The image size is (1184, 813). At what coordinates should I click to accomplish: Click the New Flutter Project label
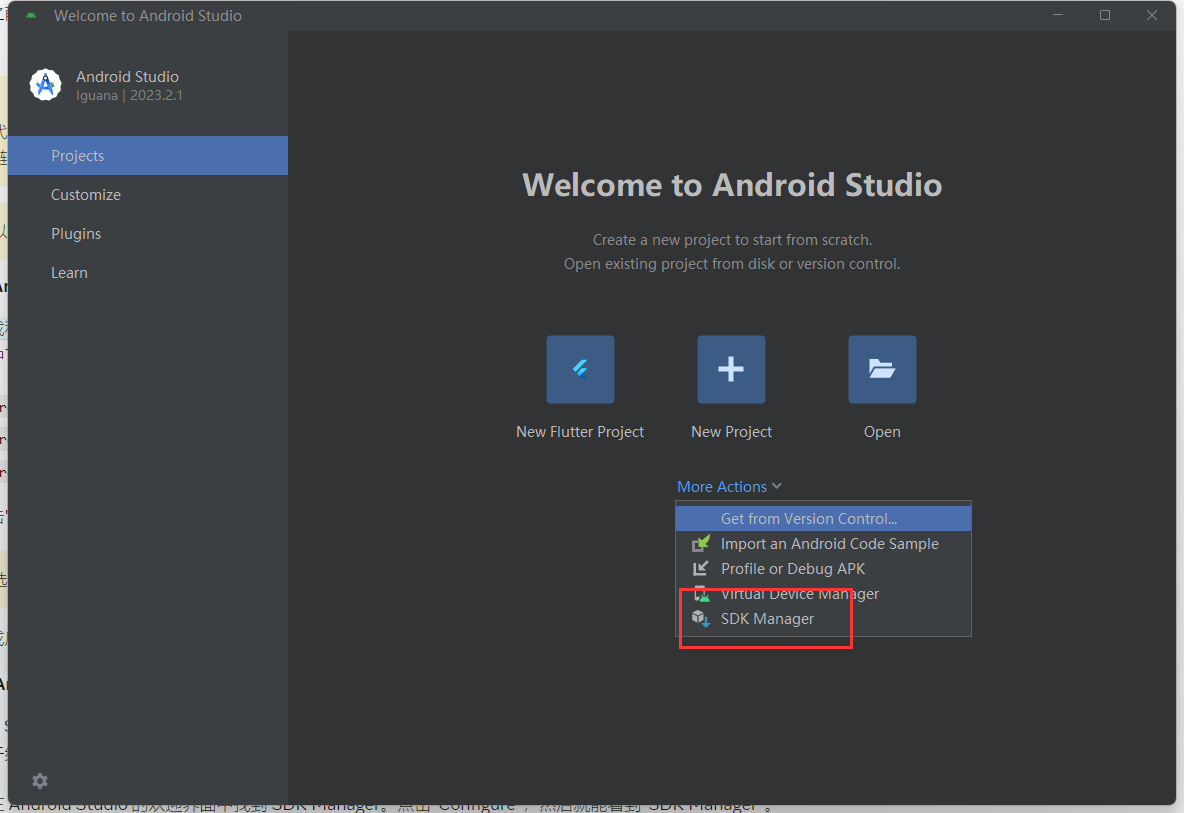click(580, 432)
